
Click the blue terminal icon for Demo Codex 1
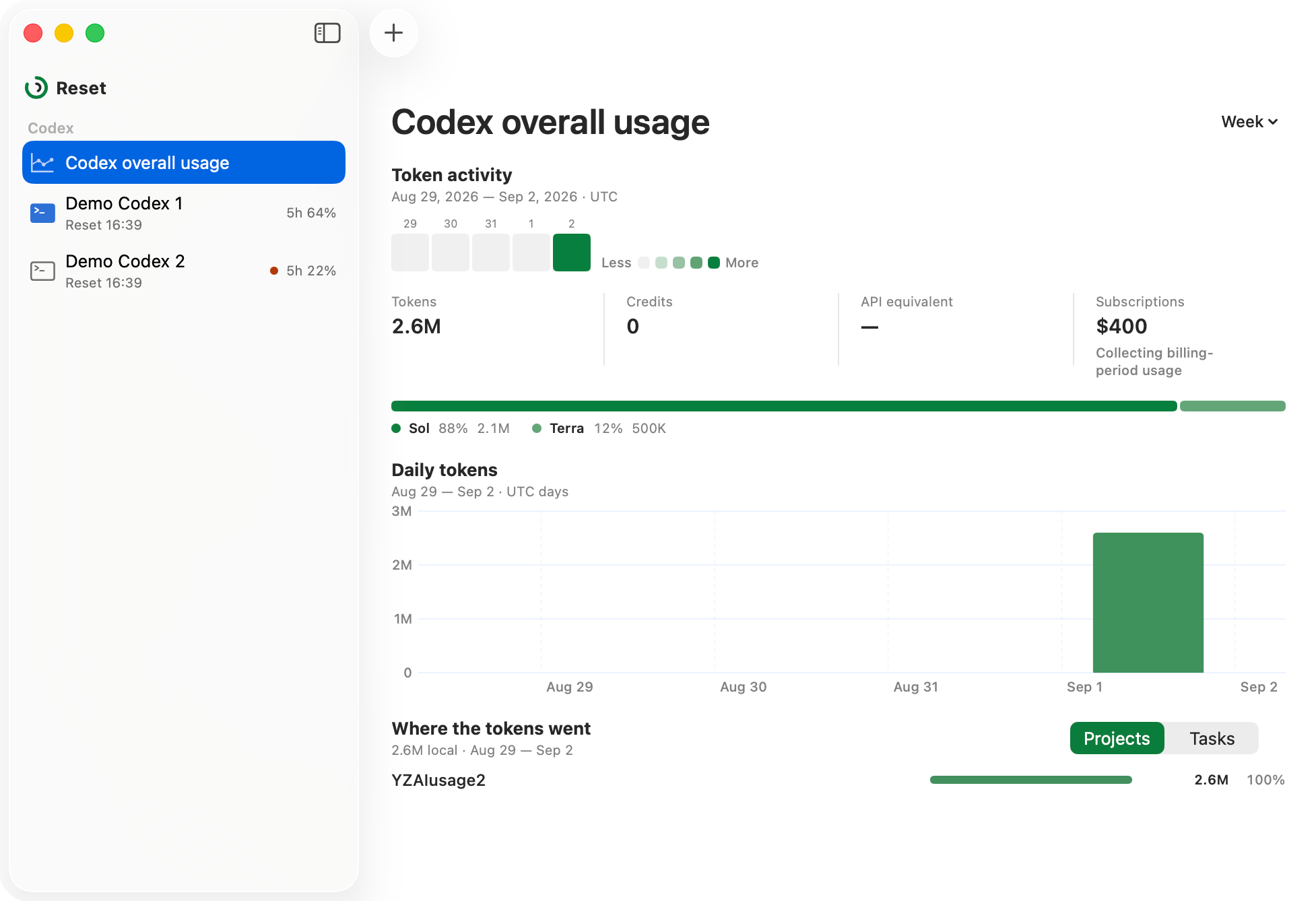click(43, 213)
